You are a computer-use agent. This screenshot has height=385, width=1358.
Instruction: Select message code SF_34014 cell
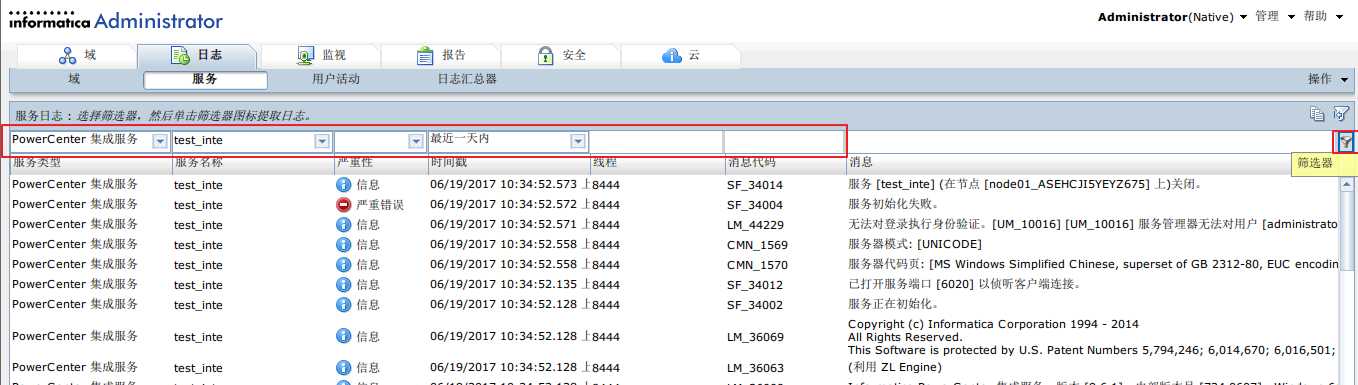click(755, 185)
